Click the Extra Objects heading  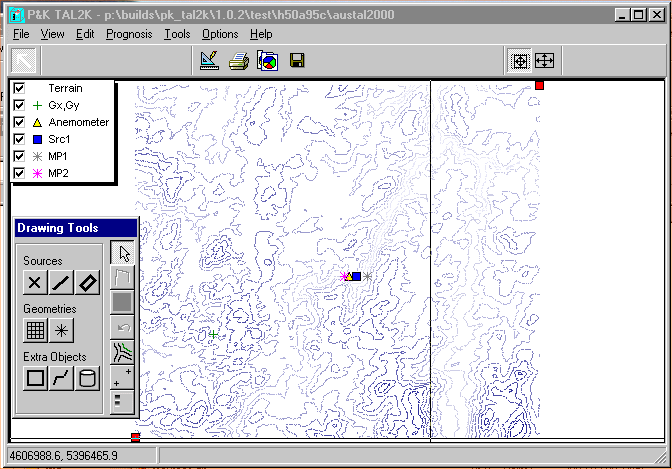pos(54,357)
